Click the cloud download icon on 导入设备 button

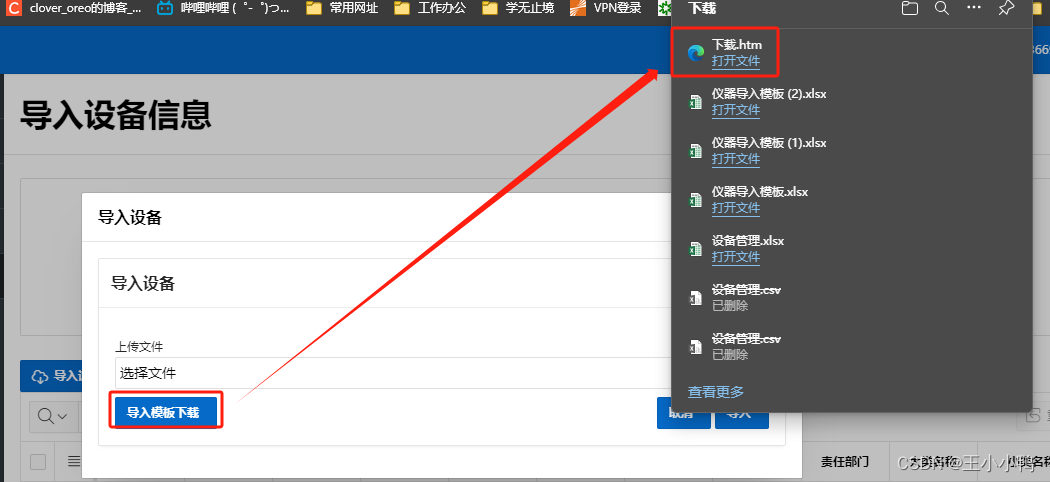point(40,376)
